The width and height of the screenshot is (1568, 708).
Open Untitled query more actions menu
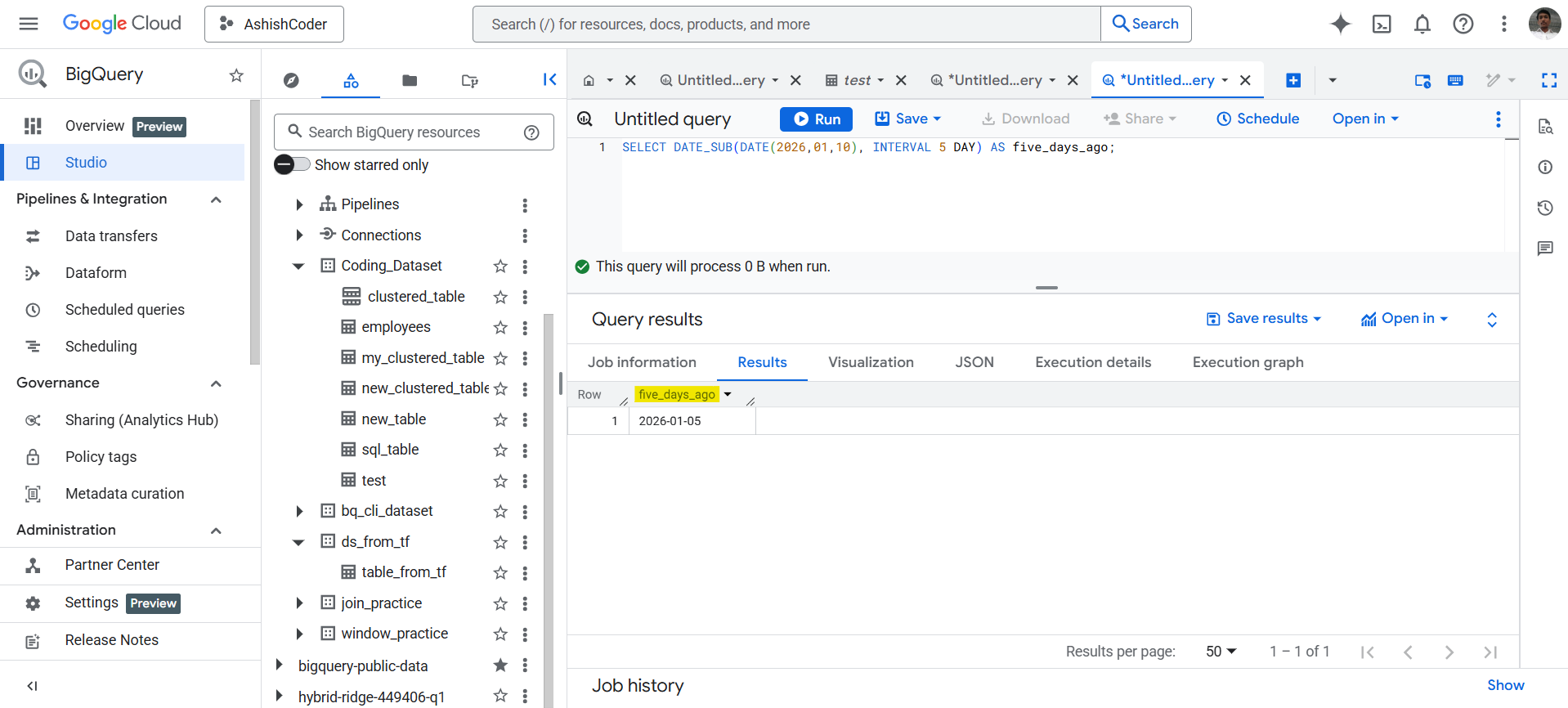[1499, 119]
